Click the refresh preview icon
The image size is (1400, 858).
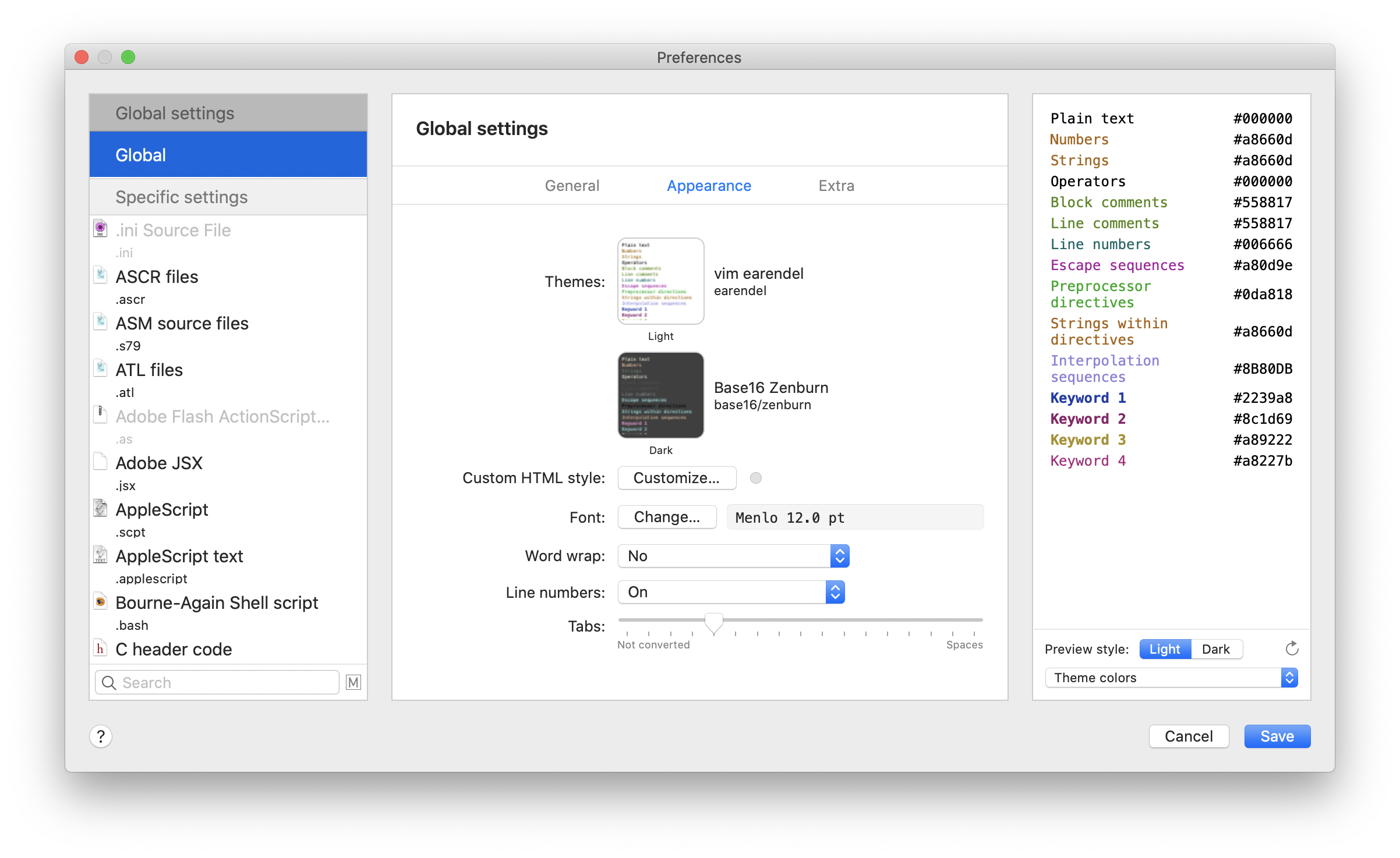click(x=1292, y=648)
